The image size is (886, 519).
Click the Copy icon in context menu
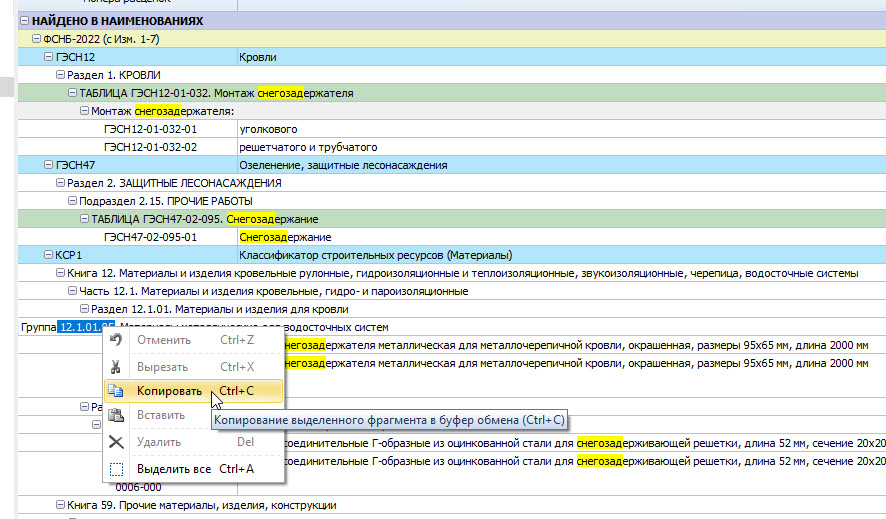tap(116, 391)
